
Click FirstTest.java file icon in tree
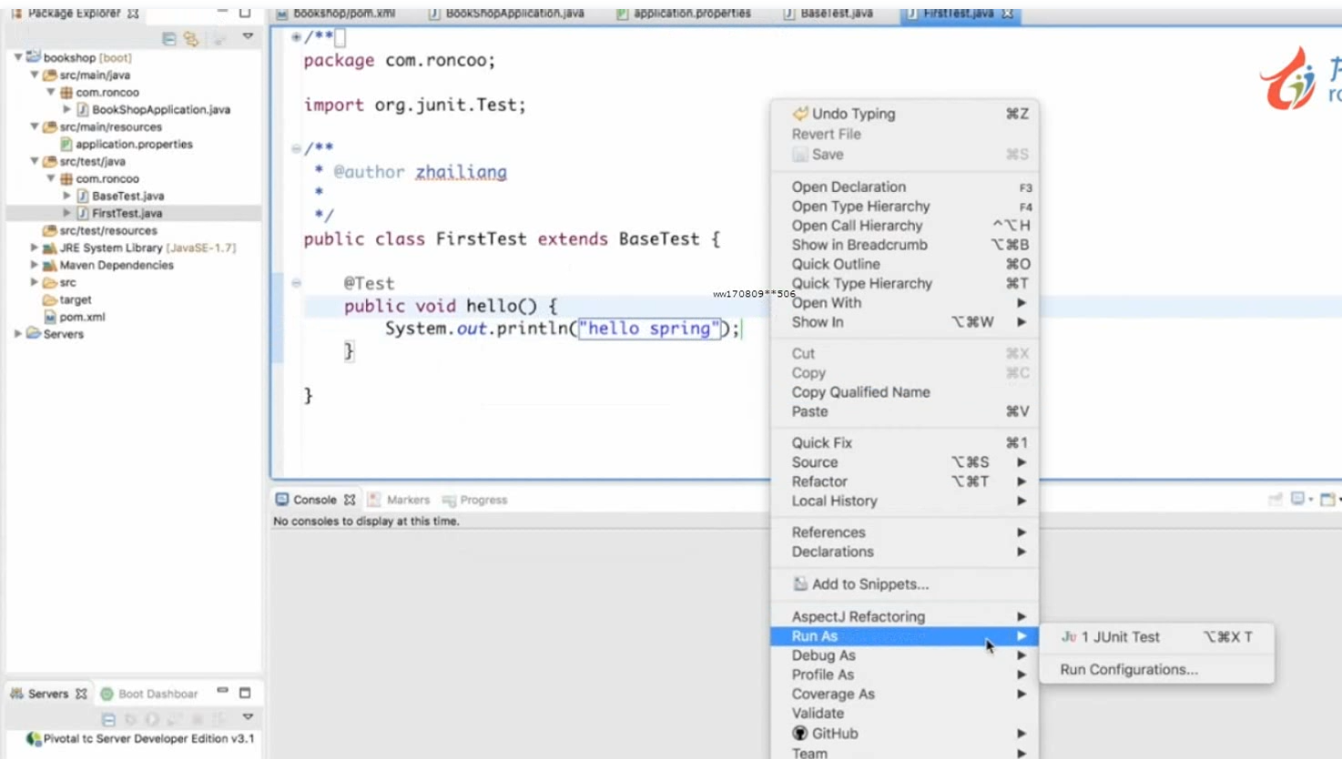[x=83, y=213]
